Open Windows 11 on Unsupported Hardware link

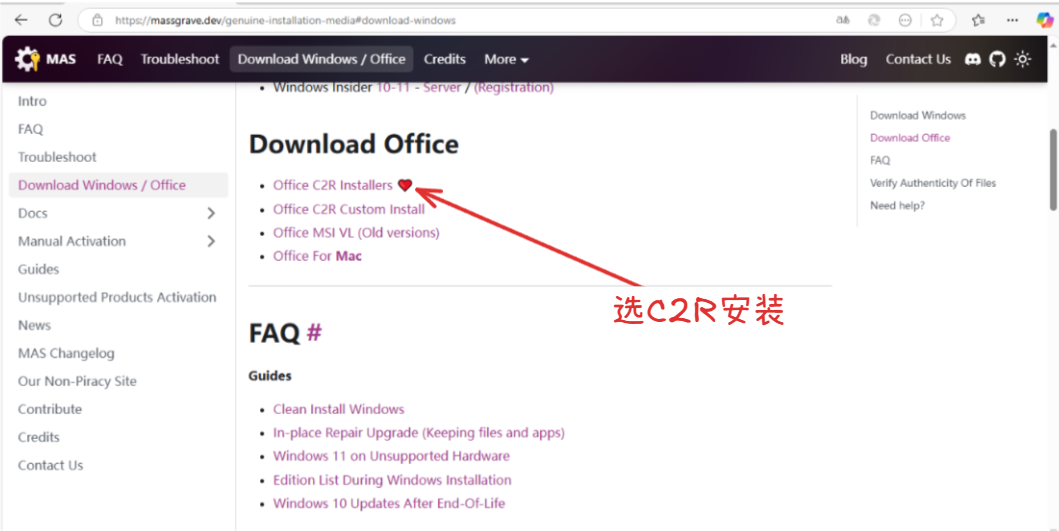click(391, 456)
